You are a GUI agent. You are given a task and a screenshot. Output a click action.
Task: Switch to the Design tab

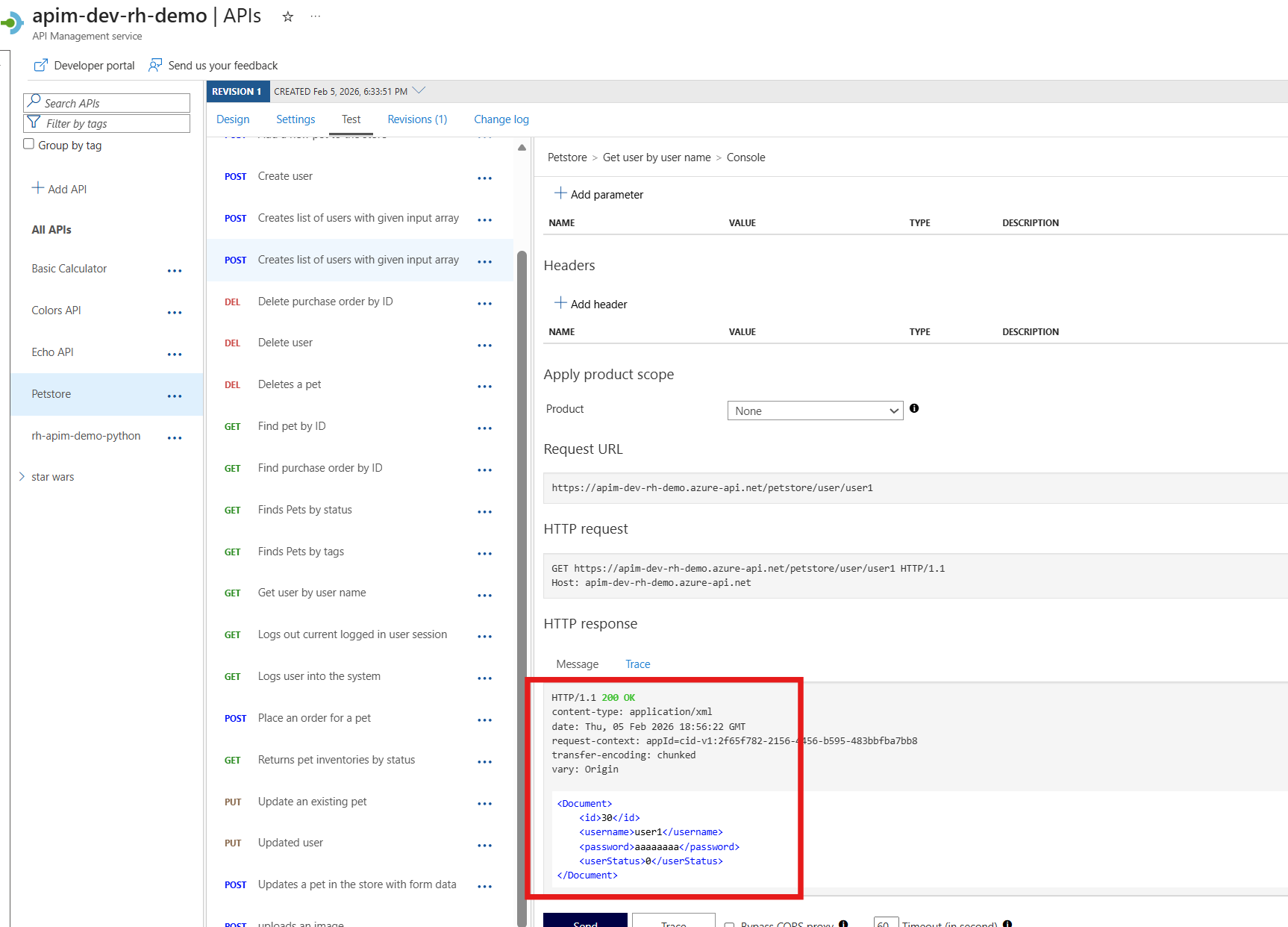233,119
